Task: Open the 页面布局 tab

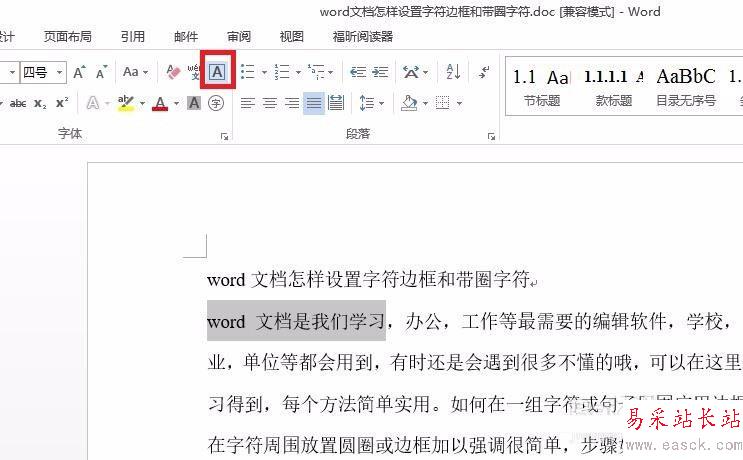Action: (x=68, y=36)
